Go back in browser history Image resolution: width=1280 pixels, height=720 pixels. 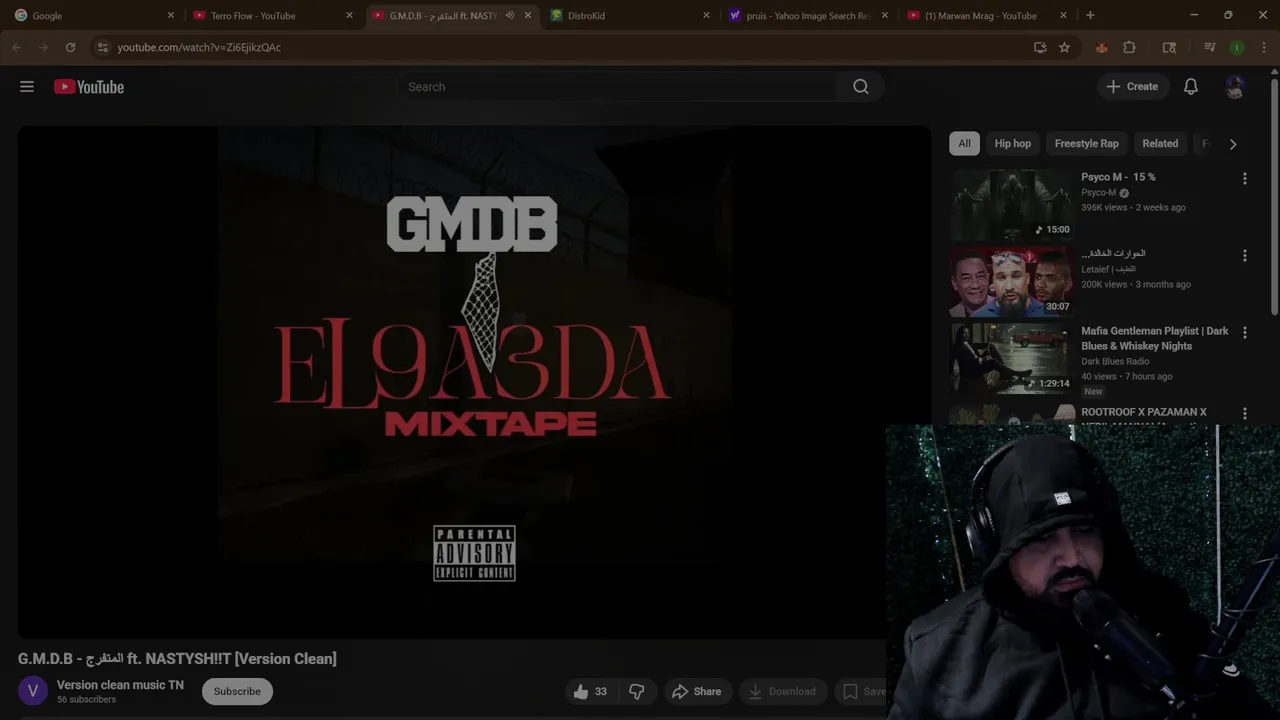pos(17,47)
